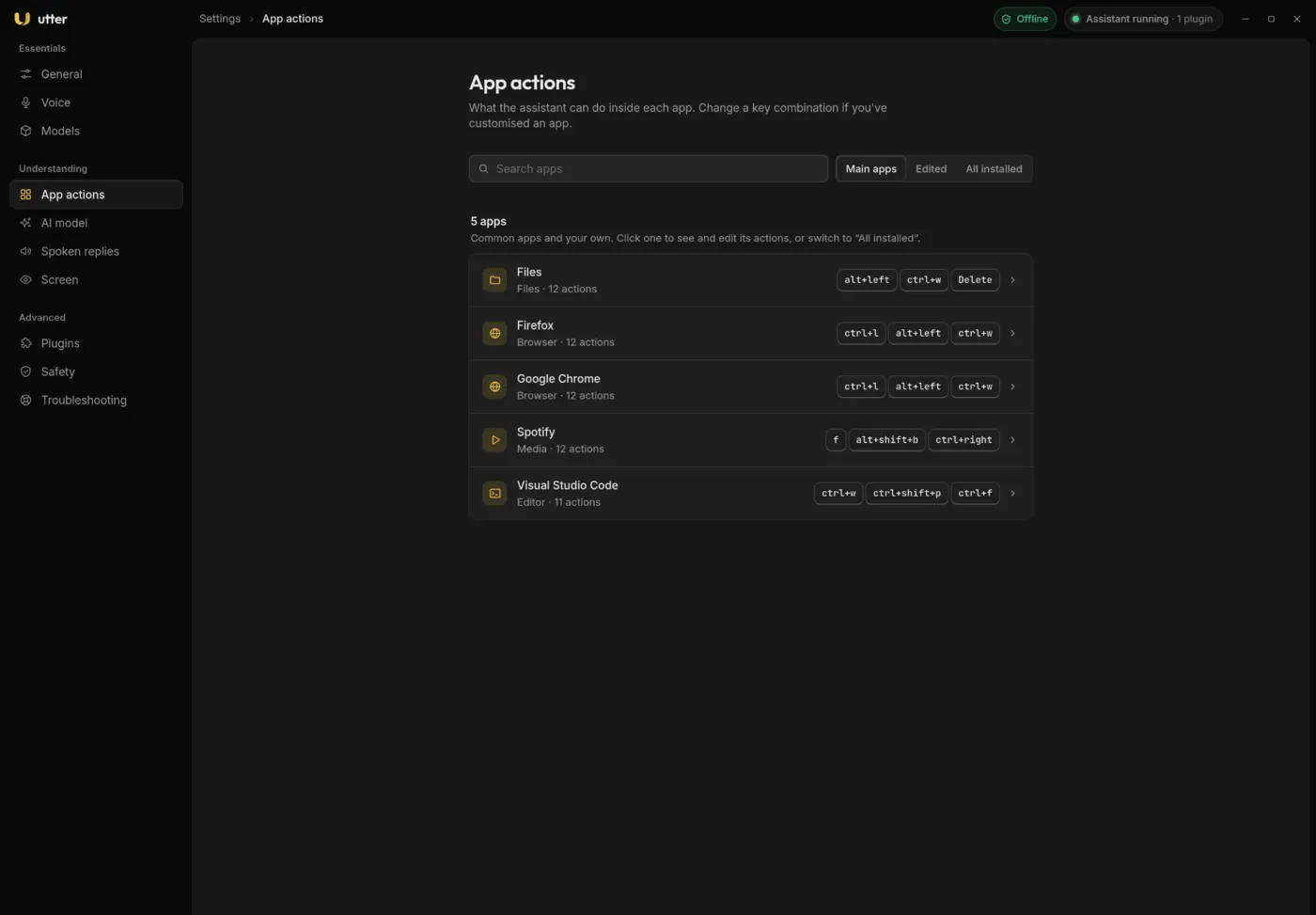Image resolution: width=1316 pixels, height=915 pixels.
Task: Click the ctrl+shift+p key chip
Action: tap(906, 493)
